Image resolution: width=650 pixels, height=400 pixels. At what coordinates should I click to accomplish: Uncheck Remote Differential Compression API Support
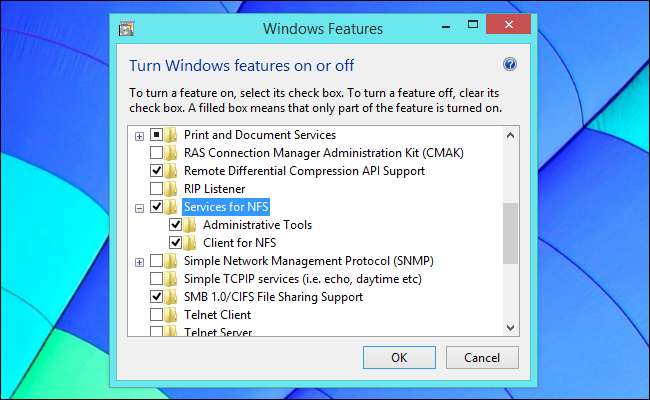(155, 171)
